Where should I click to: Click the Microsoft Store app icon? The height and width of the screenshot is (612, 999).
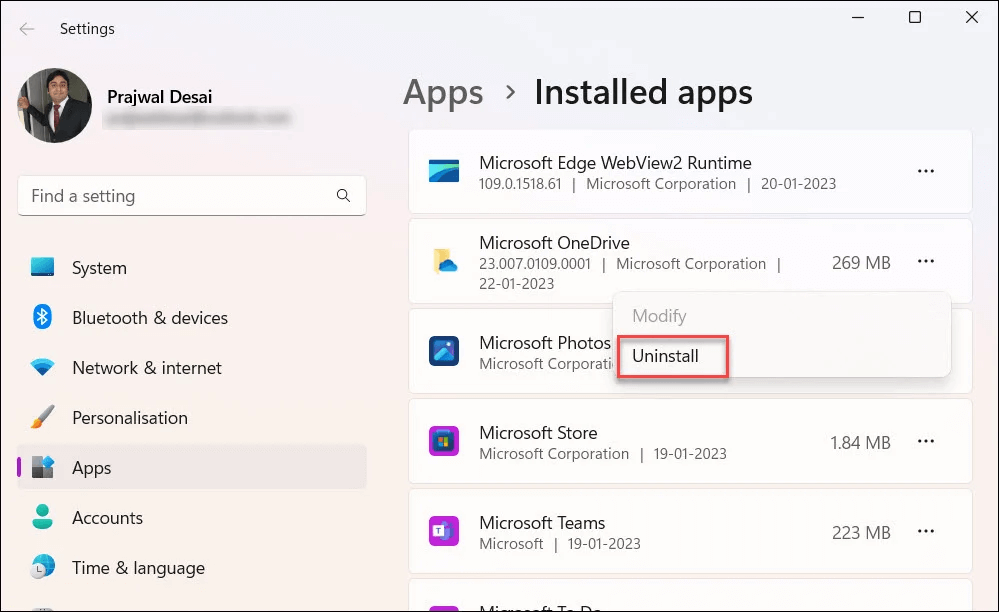(x=443, y=442)
